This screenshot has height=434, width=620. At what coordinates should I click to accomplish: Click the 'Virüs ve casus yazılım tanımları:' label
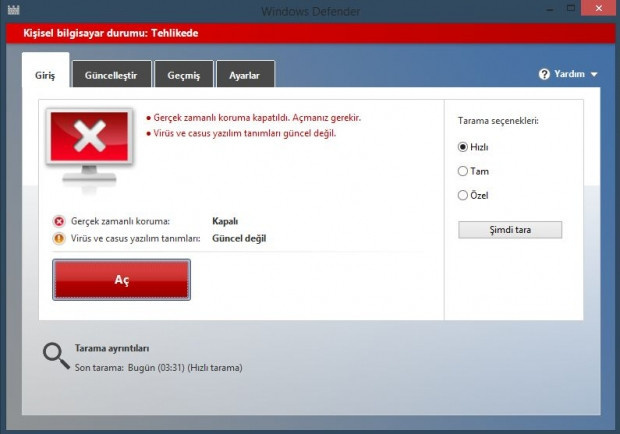[136, 239]
